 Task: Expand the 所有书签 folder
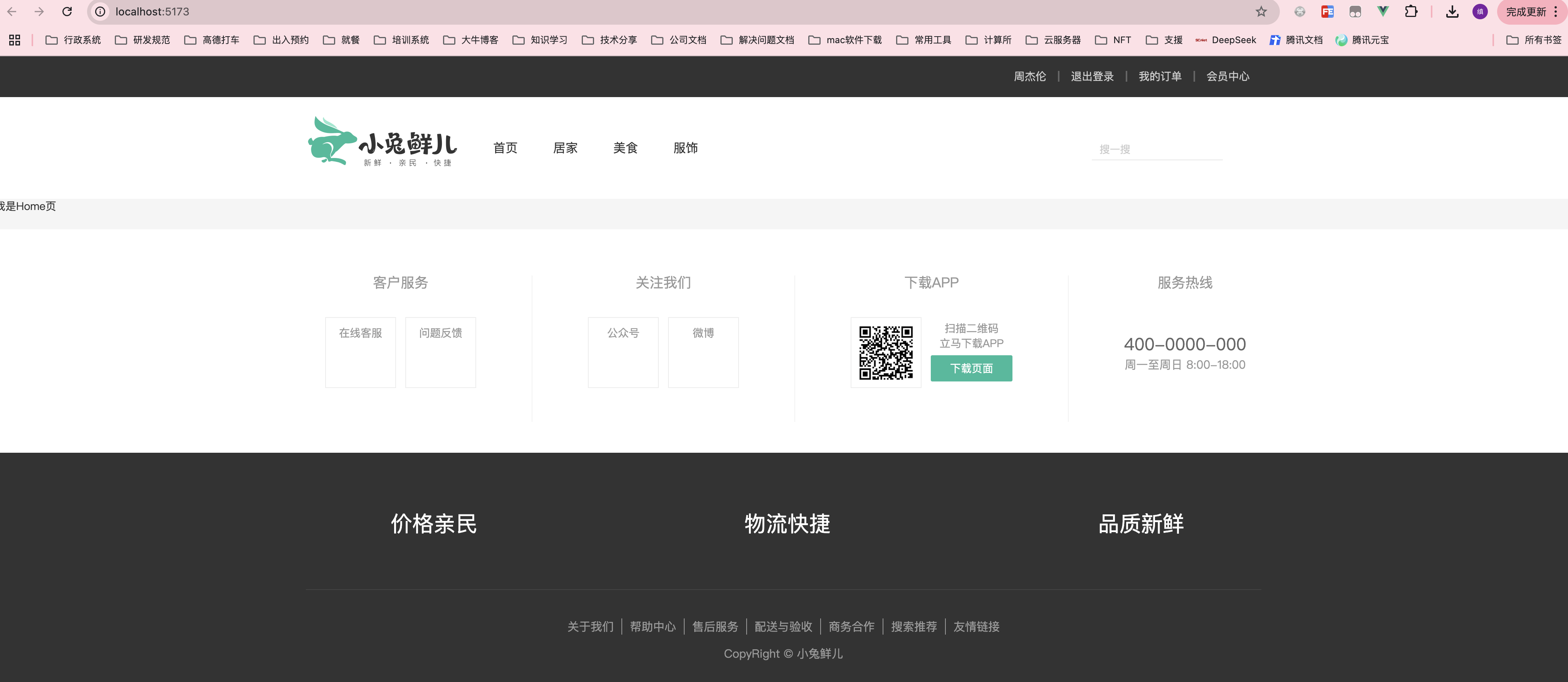click(1533, 40)
